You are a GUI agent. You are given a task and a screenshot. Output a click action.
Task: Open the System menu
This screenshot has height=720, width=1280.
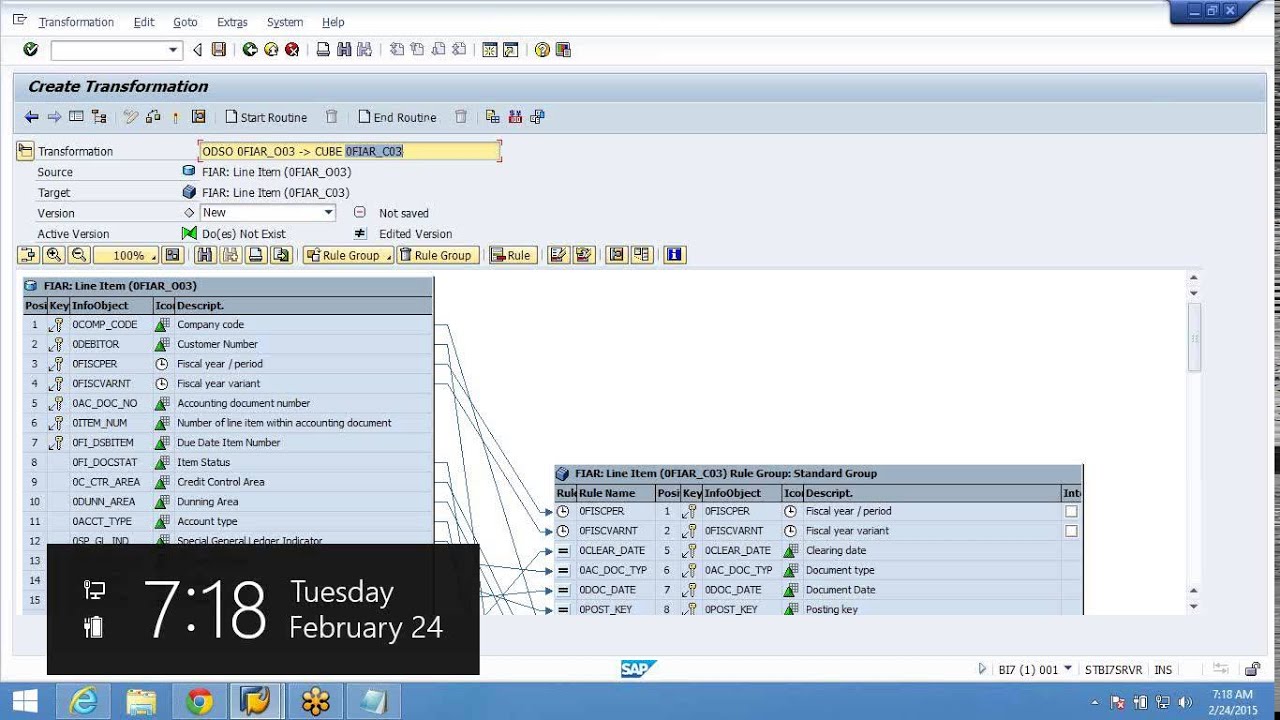[x=285, y=22]
